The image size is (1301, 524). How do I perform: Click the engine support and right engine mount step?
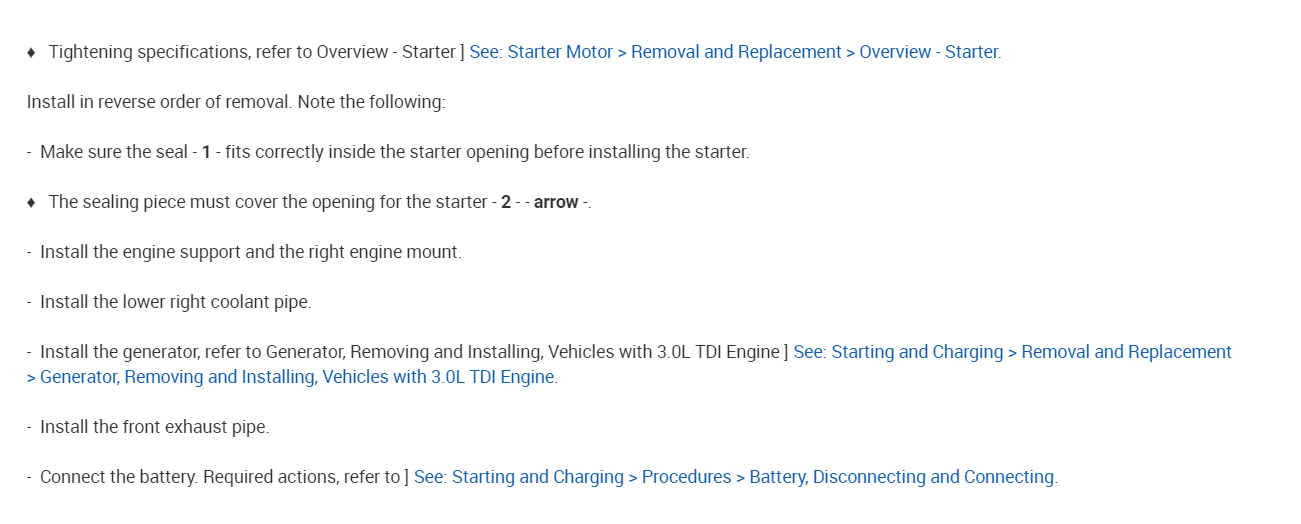pos(250,252)
